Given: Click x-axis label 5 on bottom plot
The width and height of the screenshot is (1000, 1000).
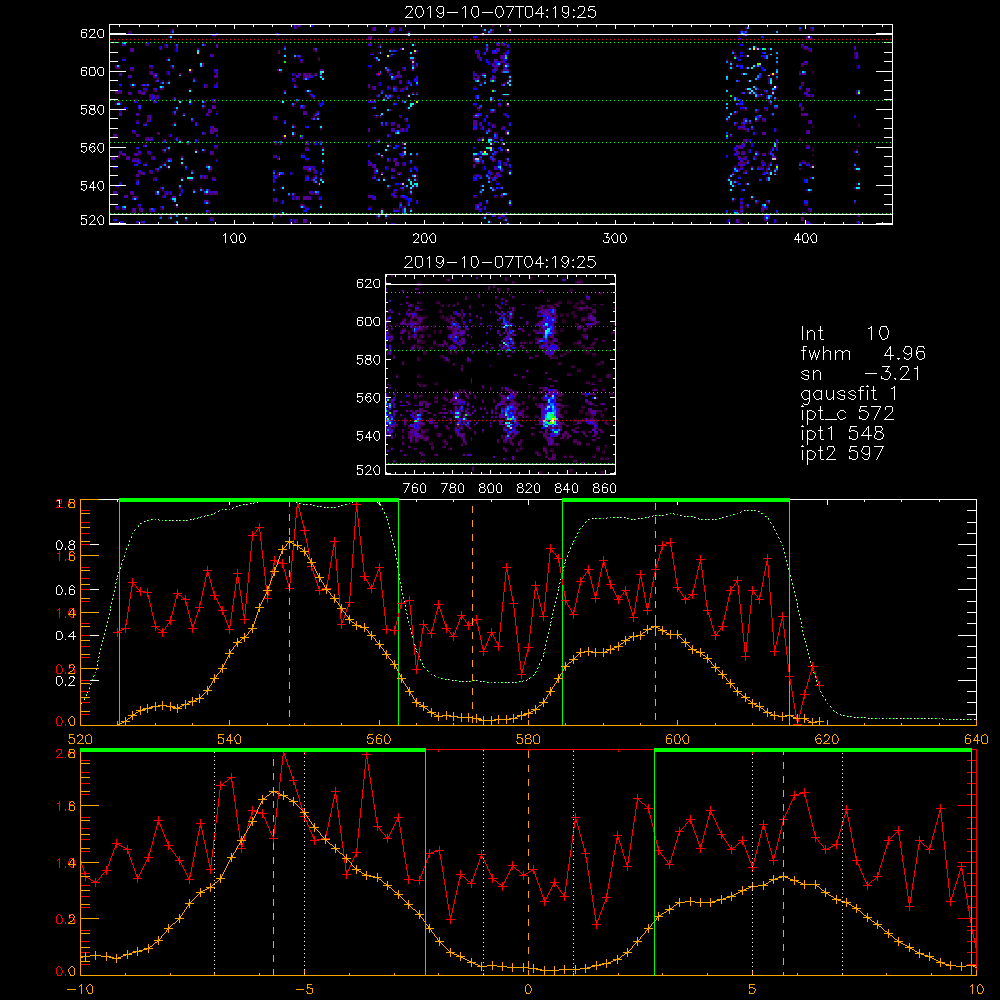Looking at the screenshot, I should coord(753,990).
